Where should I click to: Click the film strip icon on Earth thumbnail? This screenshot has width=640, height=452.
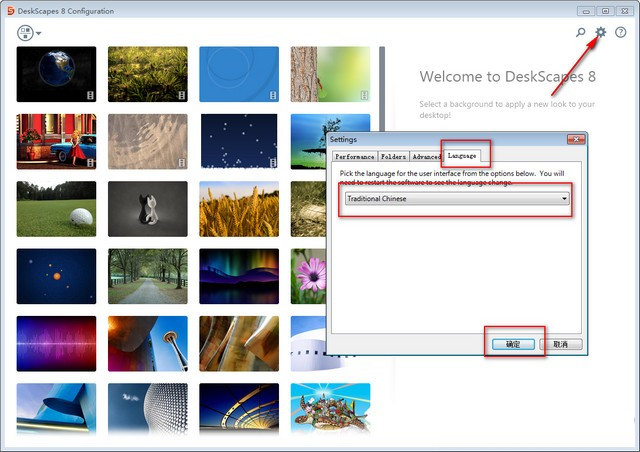tap(91, 95)
